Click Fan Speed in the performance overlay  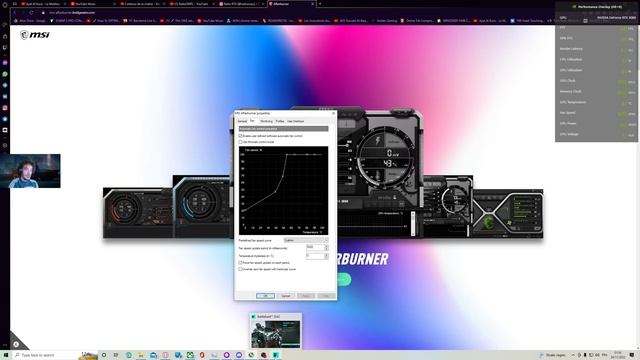coord(568,113)
